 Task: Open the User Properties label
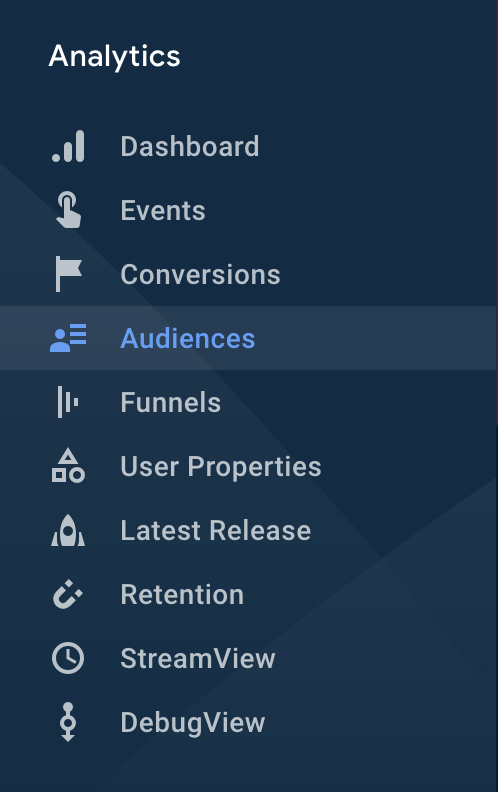pyautogui.click(x=221, y=466)
